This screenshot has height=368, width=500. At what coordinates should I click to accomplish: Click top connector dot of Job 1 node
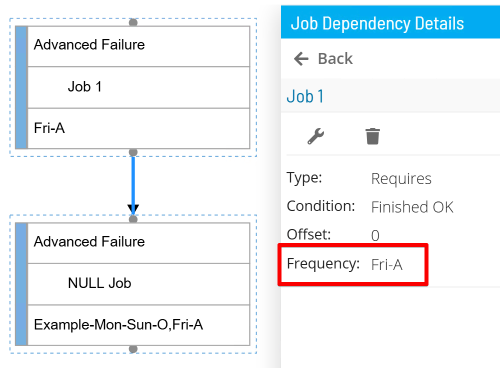tap(133, 22)
